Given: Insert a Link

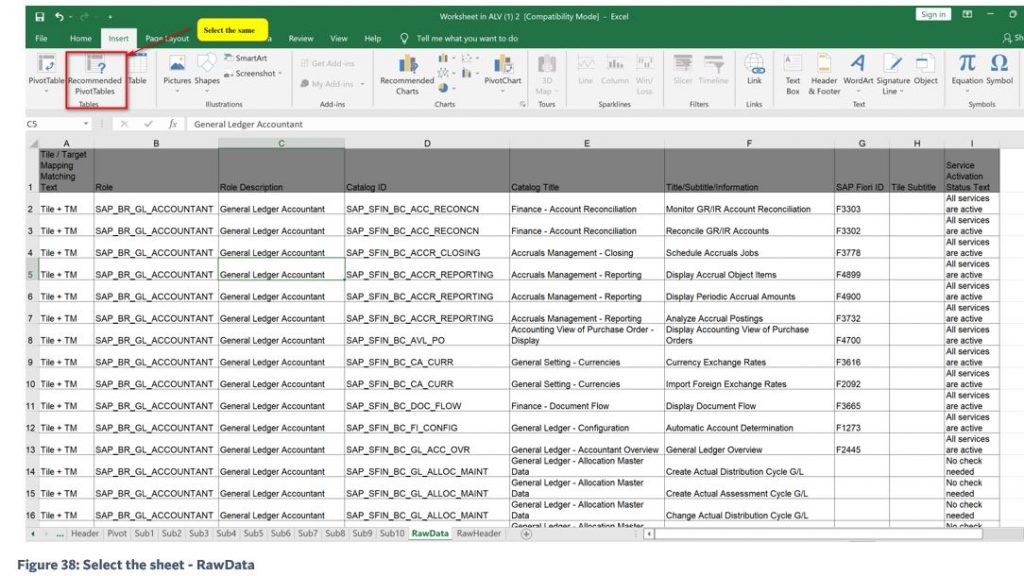Looking at the screenshot, I should coord(754,71).
